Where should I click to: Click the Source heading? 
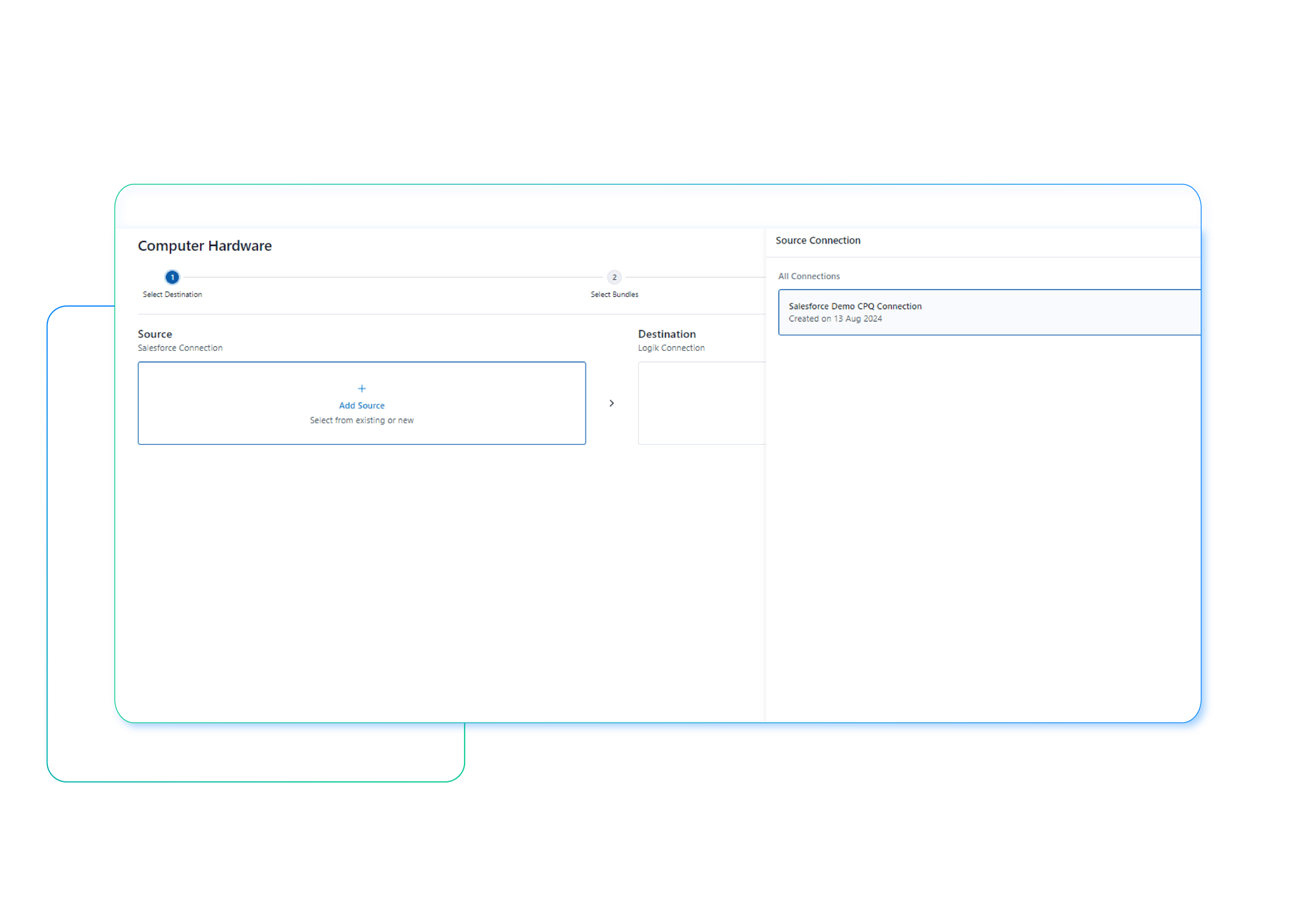(x=155, y=334)
